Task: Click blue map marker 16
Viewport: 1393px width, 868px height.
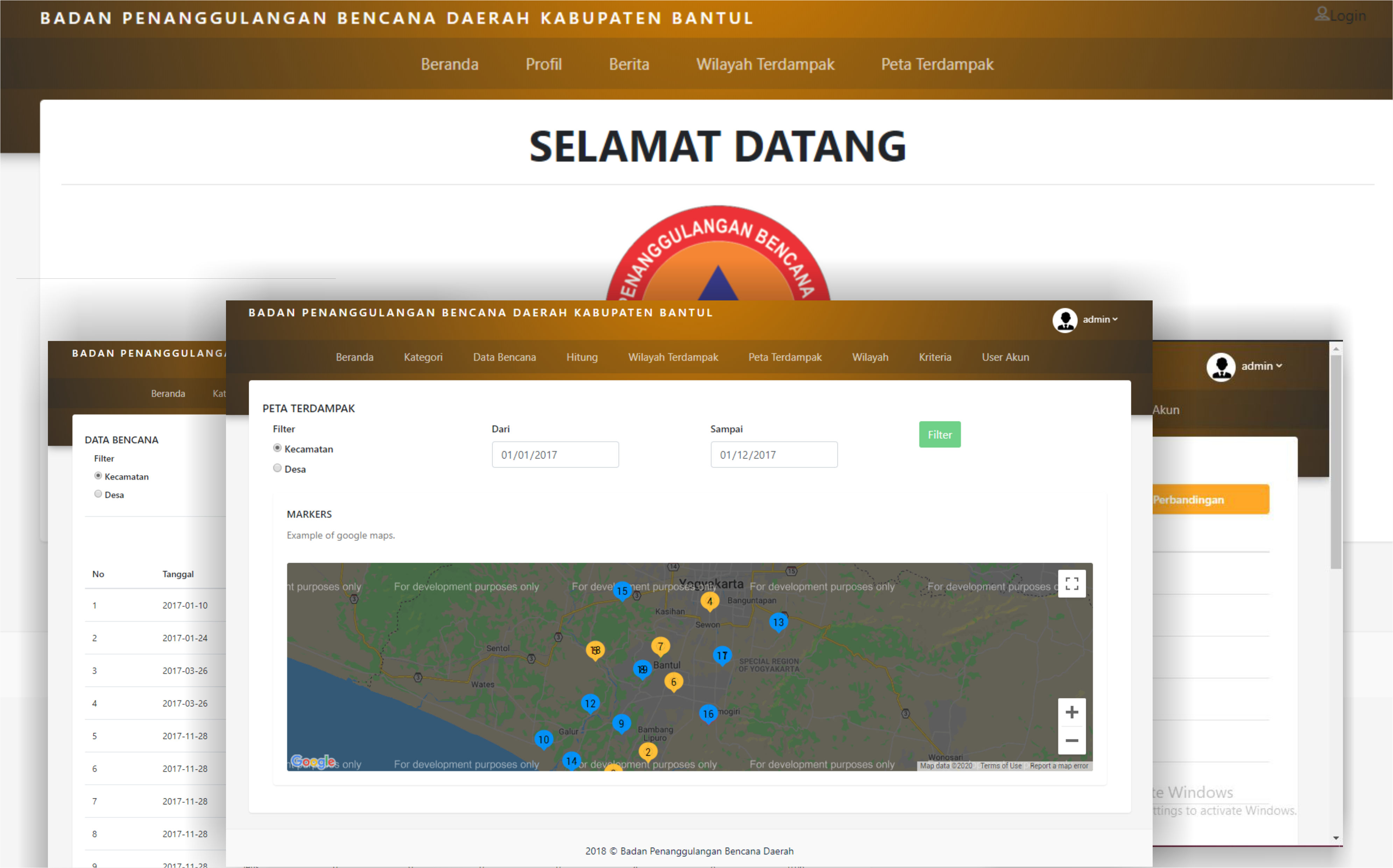Action: (x=708, y=713)
